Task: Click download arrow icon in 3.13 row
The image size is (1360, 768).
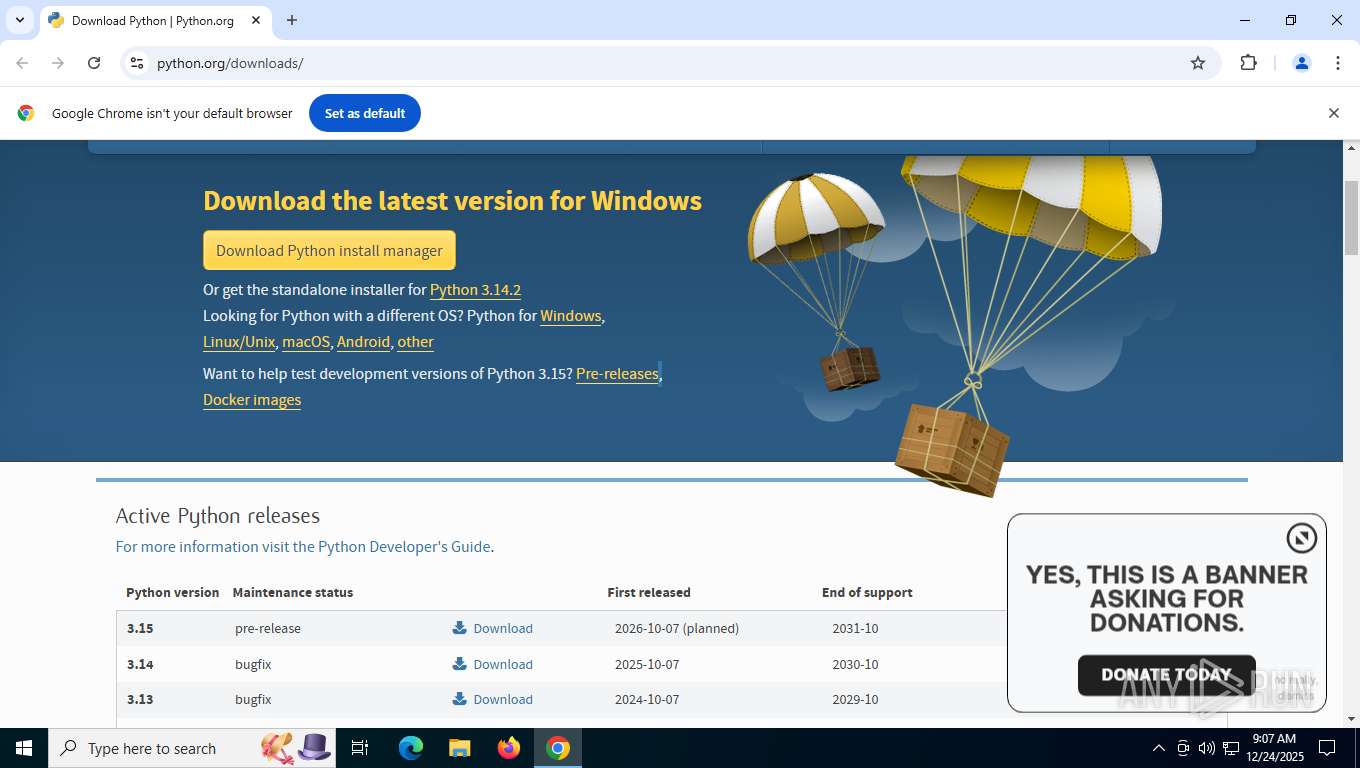Action: click(460, 699)
